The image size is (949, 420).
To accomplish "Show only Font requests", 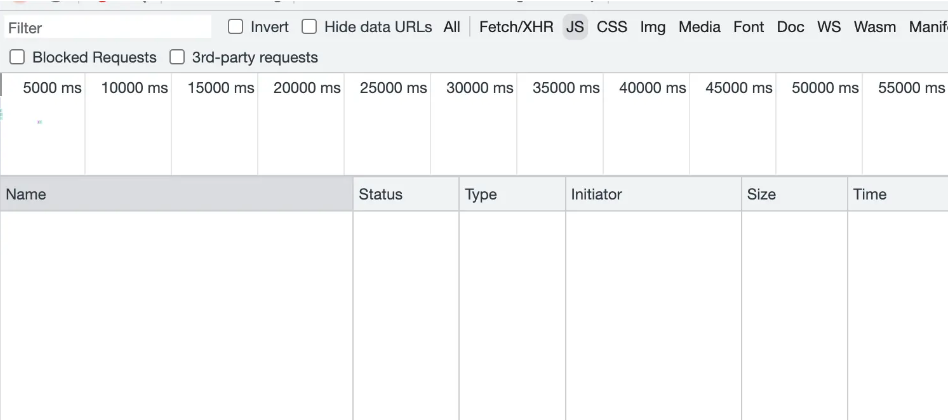I will click(x=748, y=27).
